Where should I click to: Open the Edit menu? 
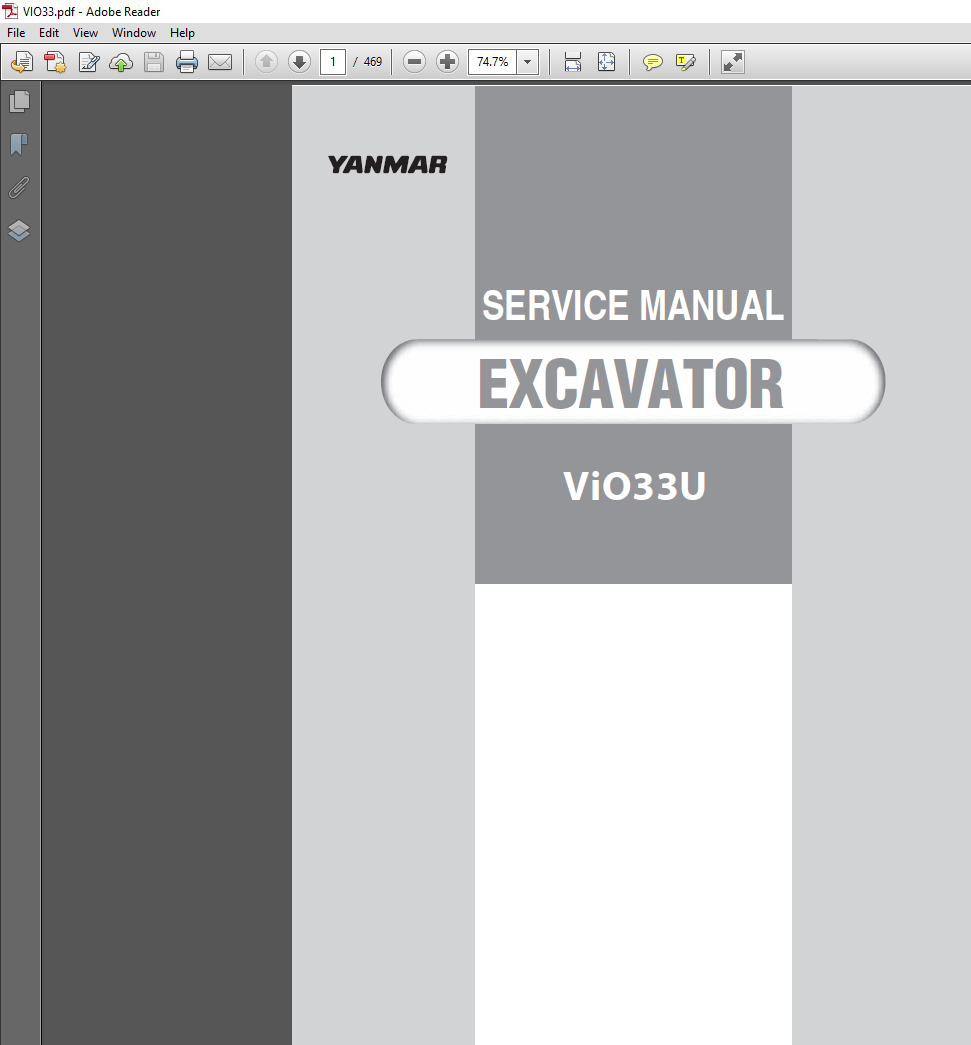coord(49,33)
